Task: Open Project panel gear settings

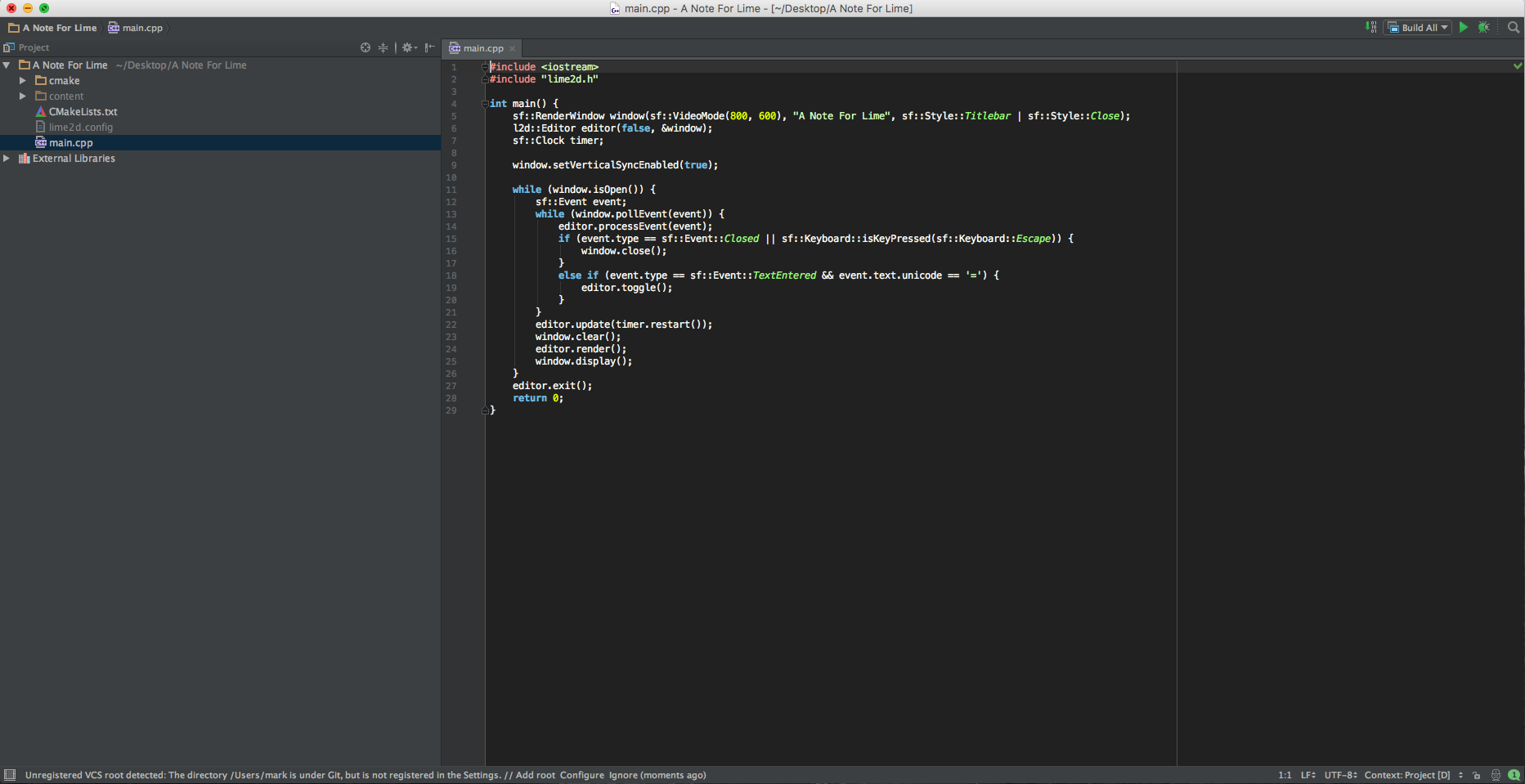Action: pyautogui.click(x=409, y=47)
